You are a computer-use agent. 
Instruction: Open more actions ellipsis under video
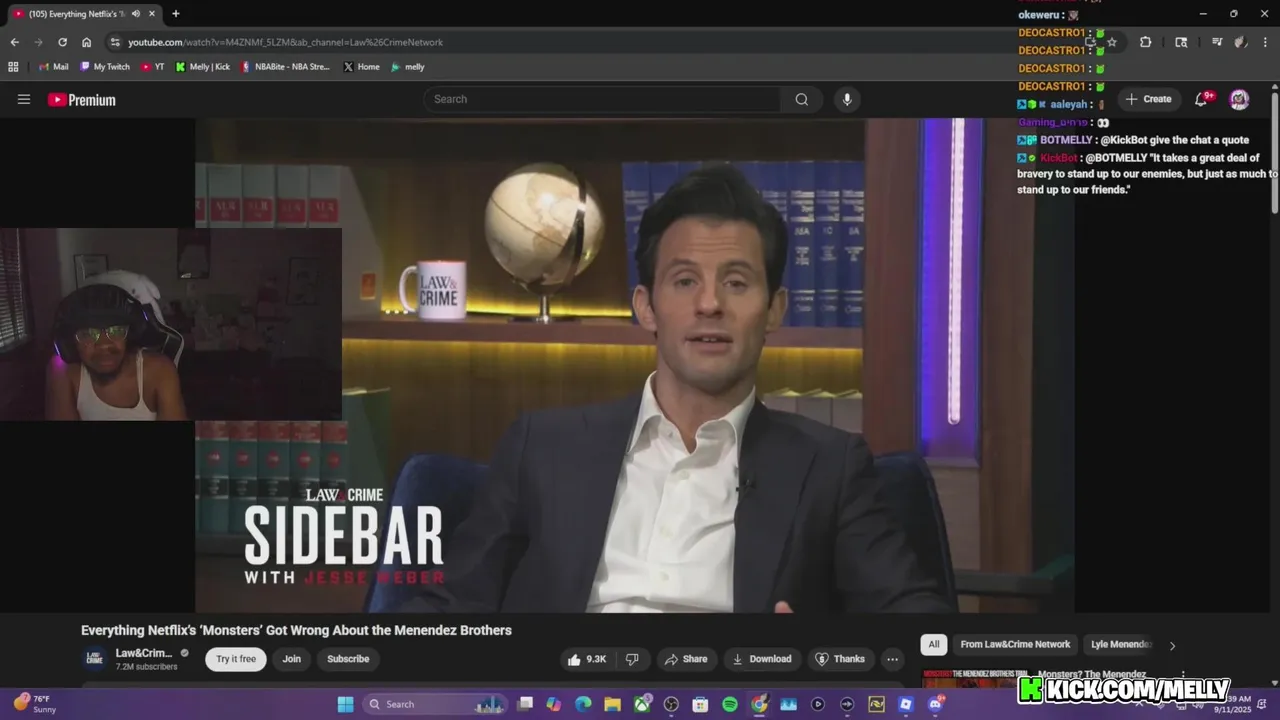pos(892,659)
